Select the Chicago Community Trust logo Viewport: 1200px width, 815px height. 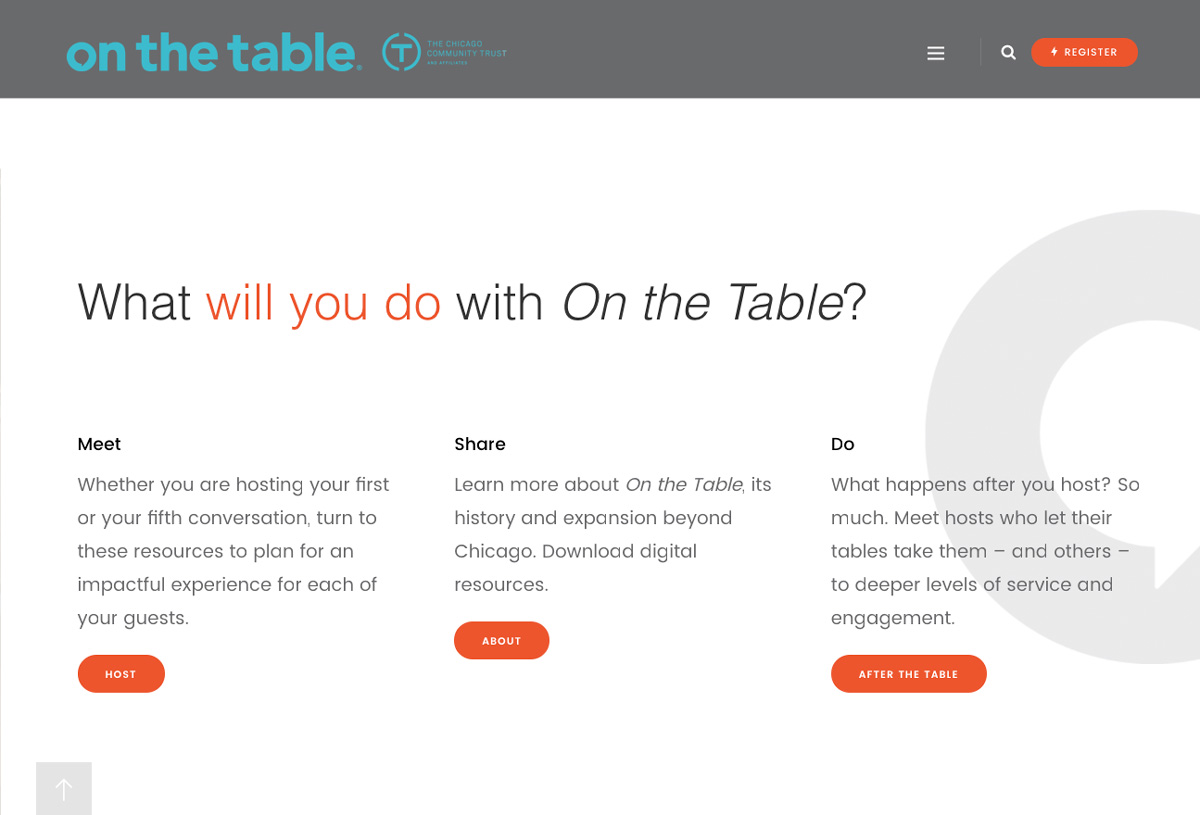point(443,53)
